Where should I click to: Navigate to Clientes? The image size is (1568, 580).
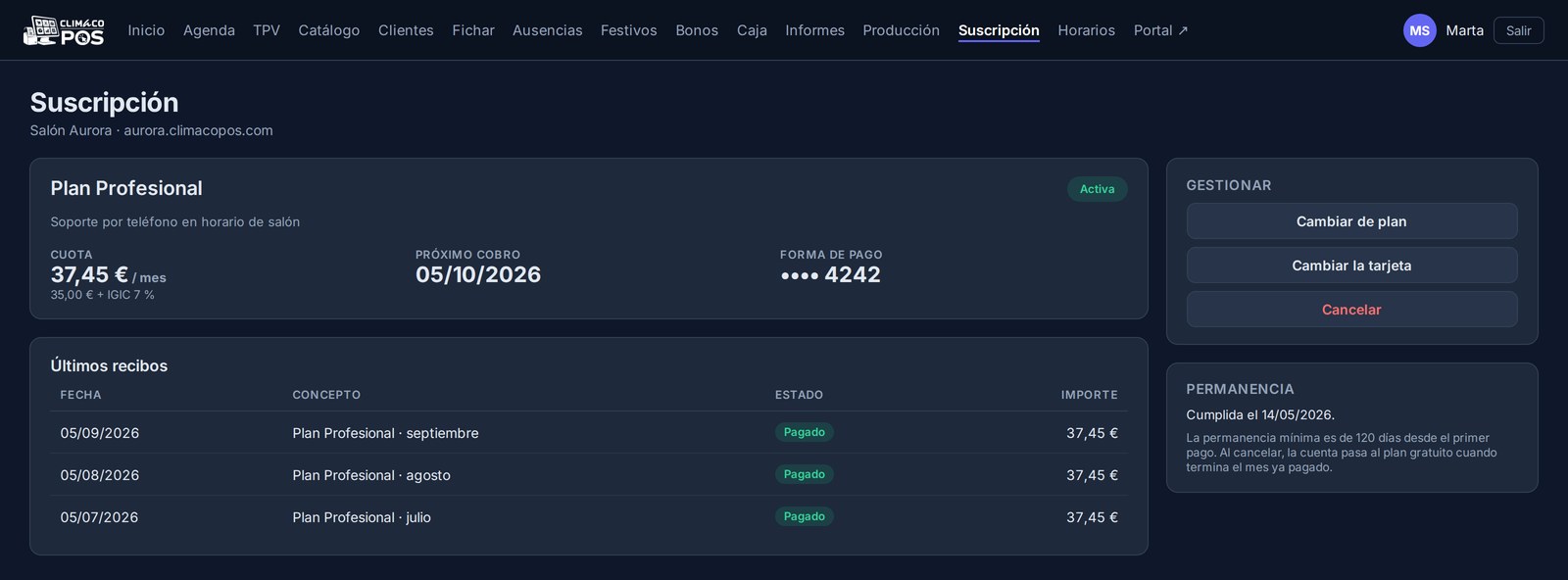pyautogui.click(x=406, y=30)
